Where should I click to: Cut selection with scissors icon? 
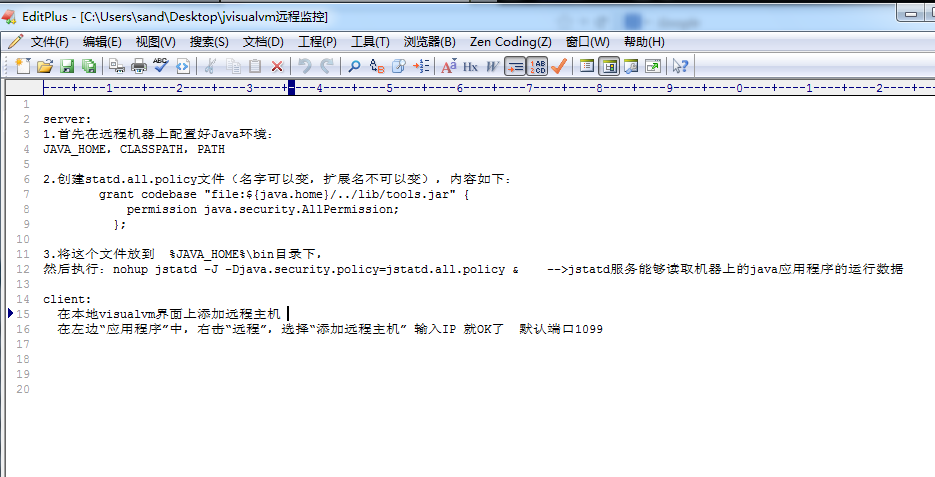coord(209,66)
